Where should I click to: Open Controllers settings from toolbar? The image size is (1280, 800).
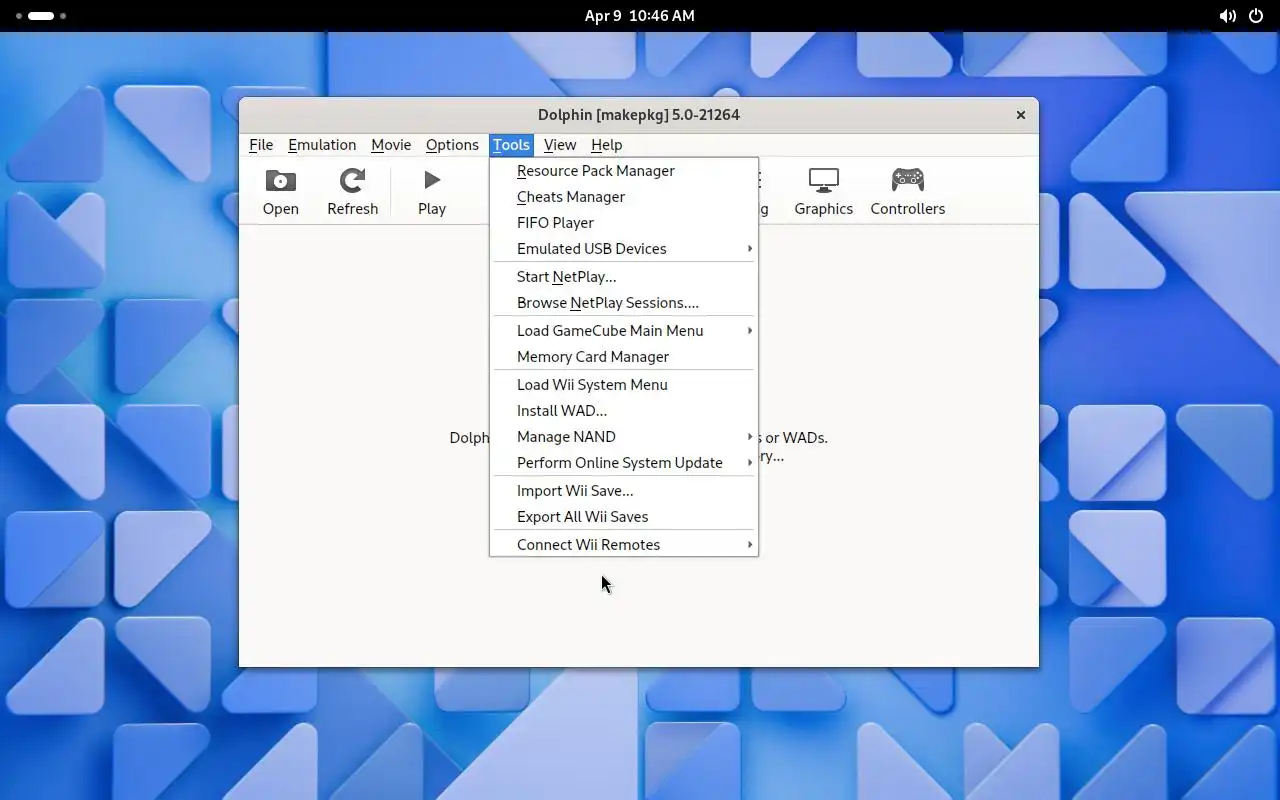(x=908, y=192)
